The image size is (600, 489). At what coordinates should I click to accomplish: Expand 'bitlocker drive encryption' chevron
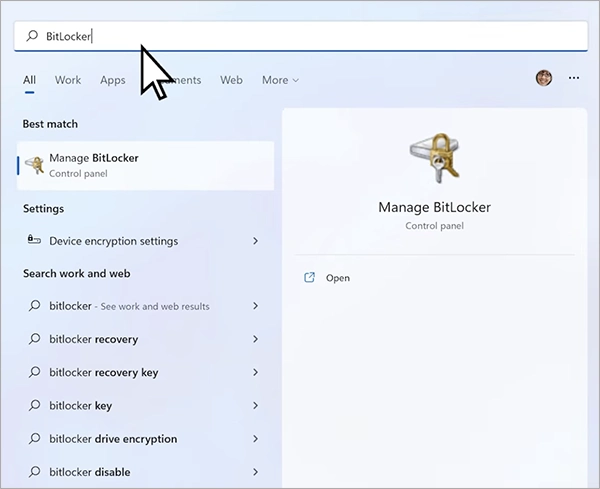256,439
